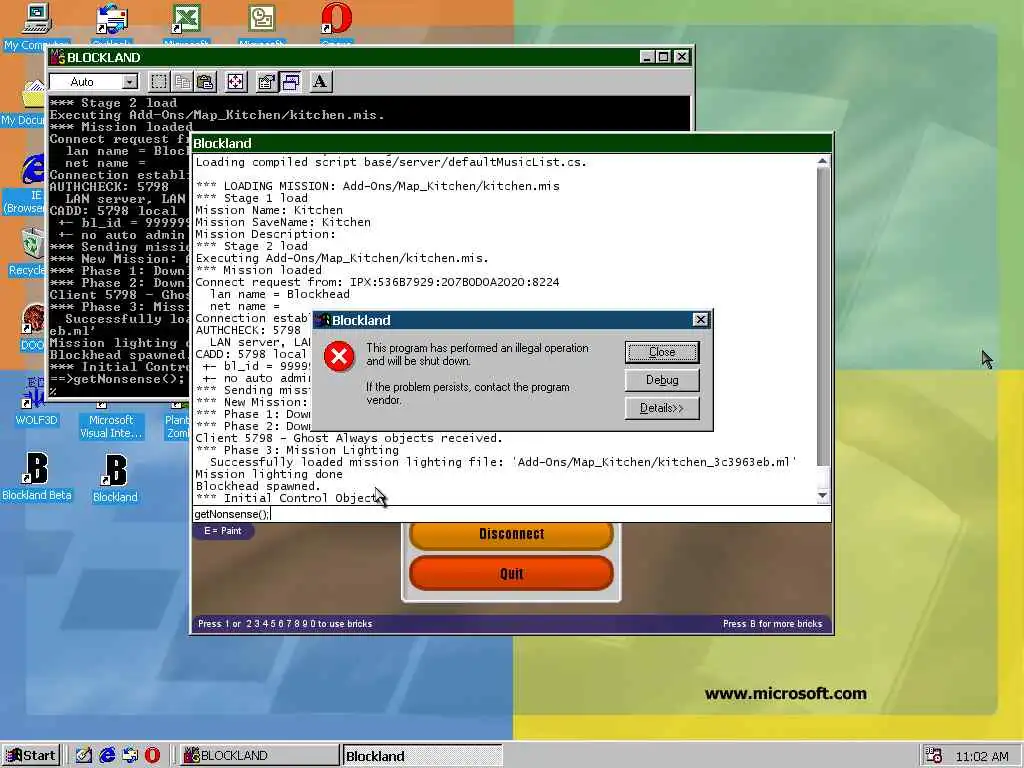Click the console scrollbar down arrow
1024x768 pixels.
click(x=823, y=496)
